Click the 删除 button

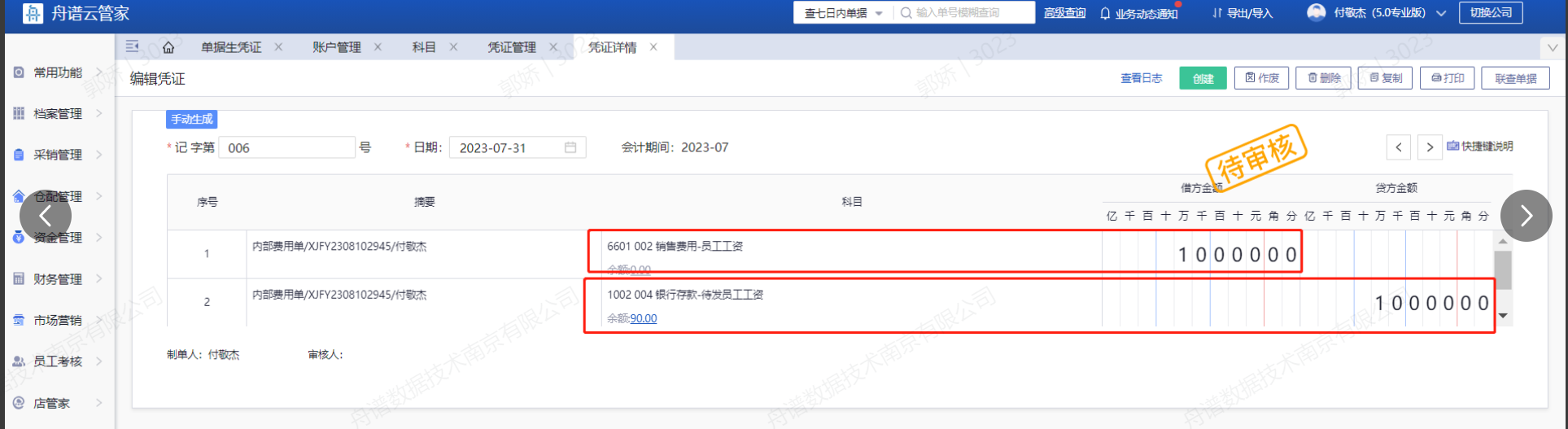(x=1323, y=78)
